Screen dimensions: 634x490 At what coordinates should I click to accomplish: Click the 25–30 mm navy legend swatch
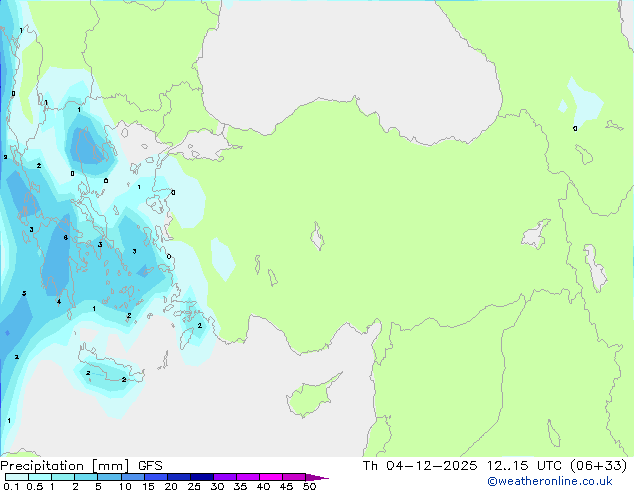coord(202,477)
